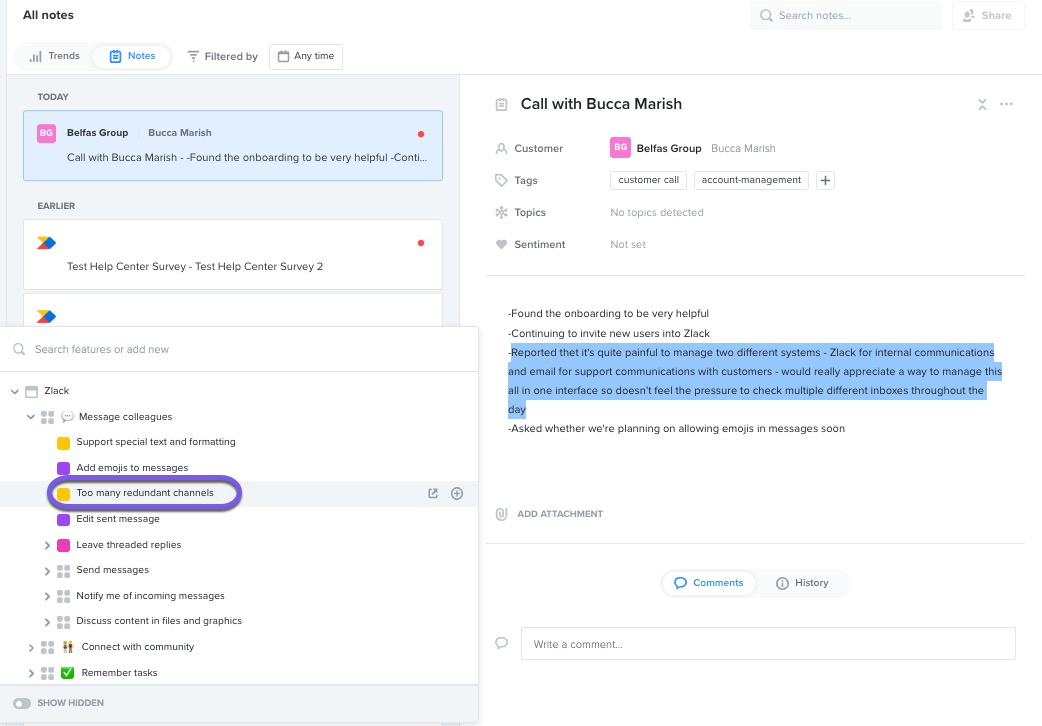Click purple swatch beside Add emojis to messages

pyautogui.click(x=64, y=469)
